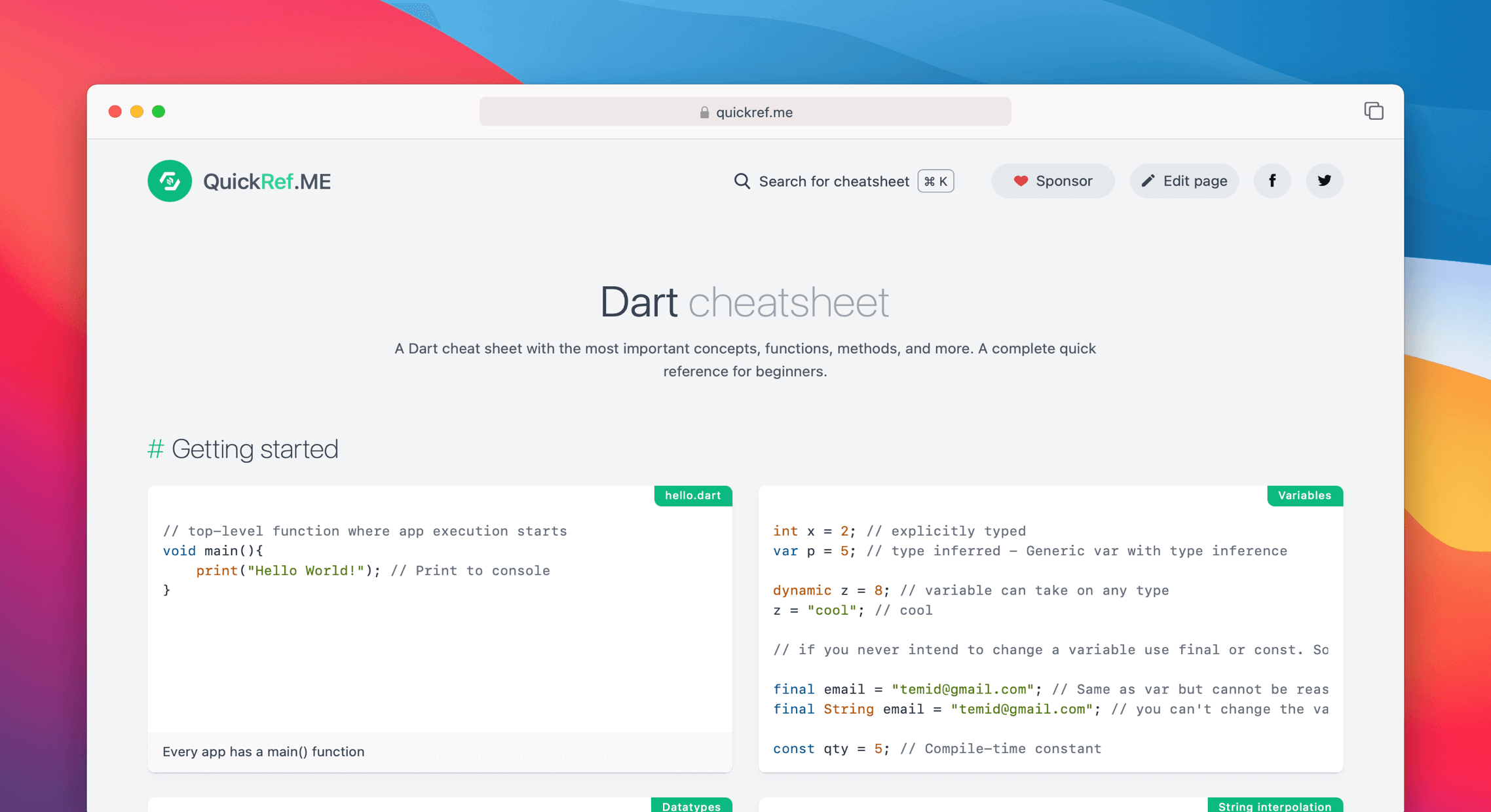Viewport: 1491px width, 812px height.
Task: Open the Twitter share icon
Action: coord(1324,181)
